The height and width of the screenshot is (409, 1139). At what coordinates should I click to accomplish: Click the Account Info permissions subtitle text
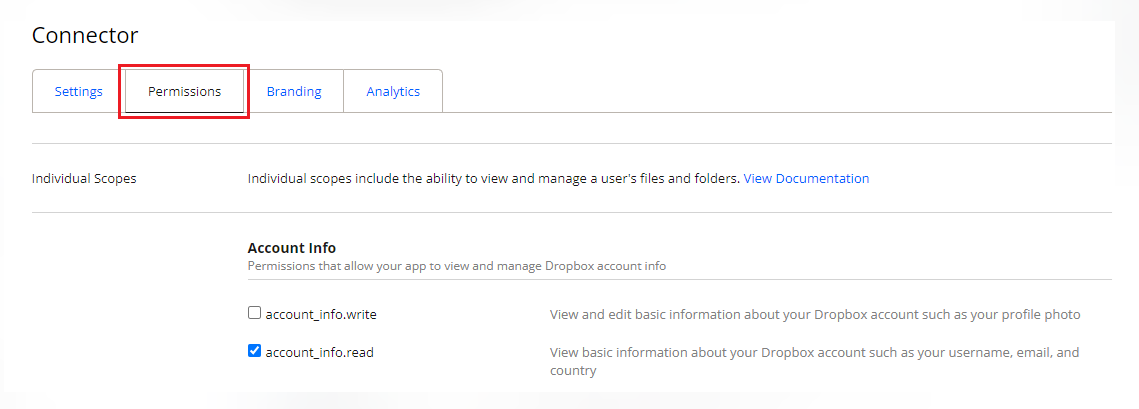click(456, 266)
